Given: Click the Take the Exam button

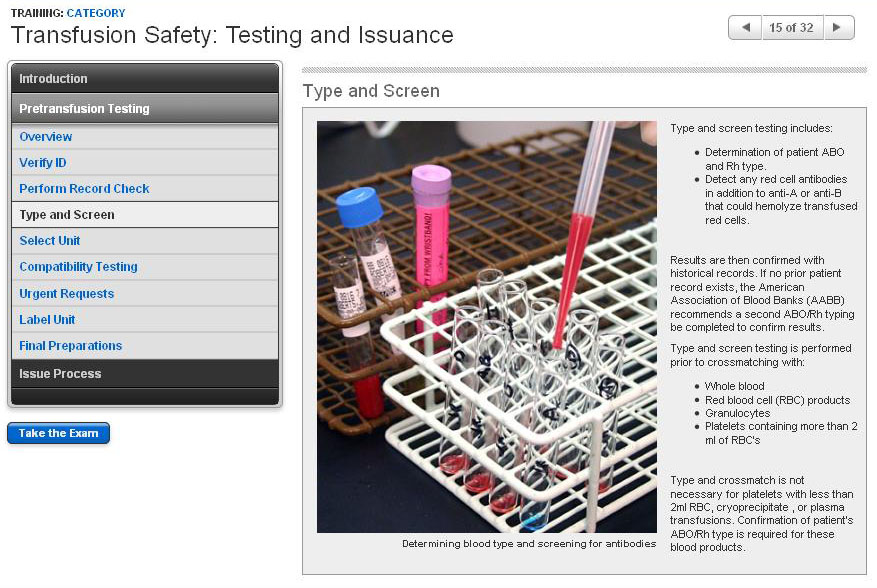Looking at the screenshot, I should 58,434.
